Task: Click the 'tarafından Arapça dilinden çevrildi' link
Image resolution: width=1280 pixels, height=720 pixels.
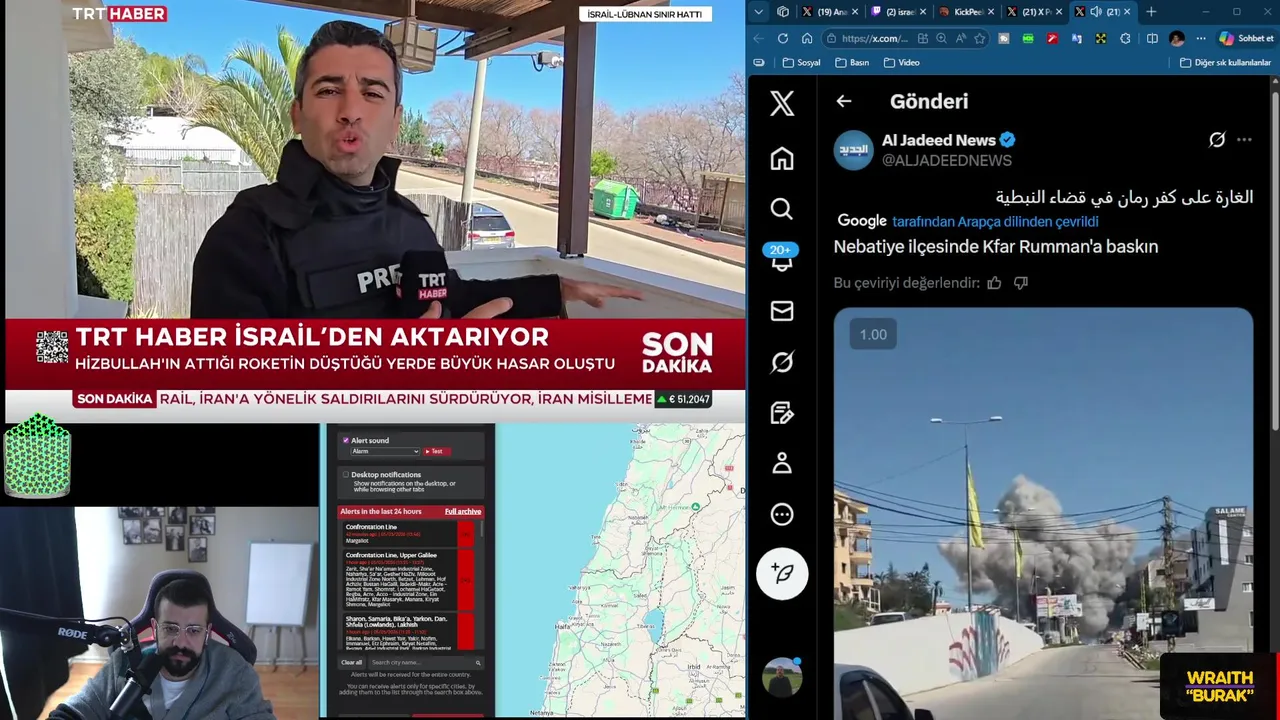Action: (995, 221)
